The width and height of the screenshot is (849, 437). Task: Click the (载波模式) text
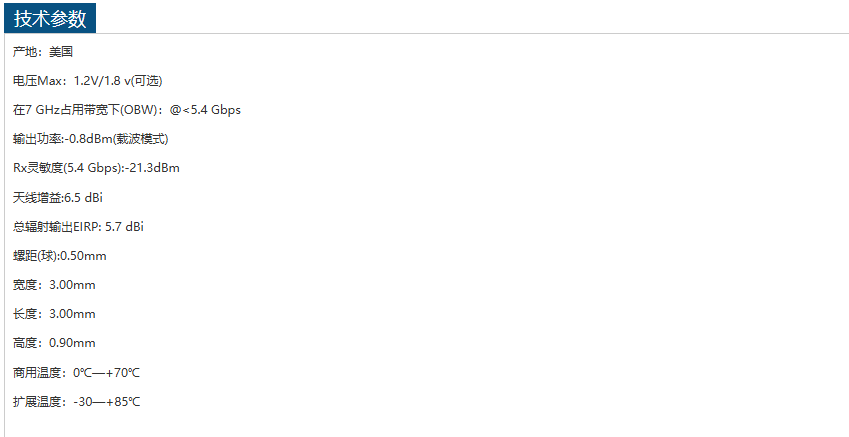[141, 139]
